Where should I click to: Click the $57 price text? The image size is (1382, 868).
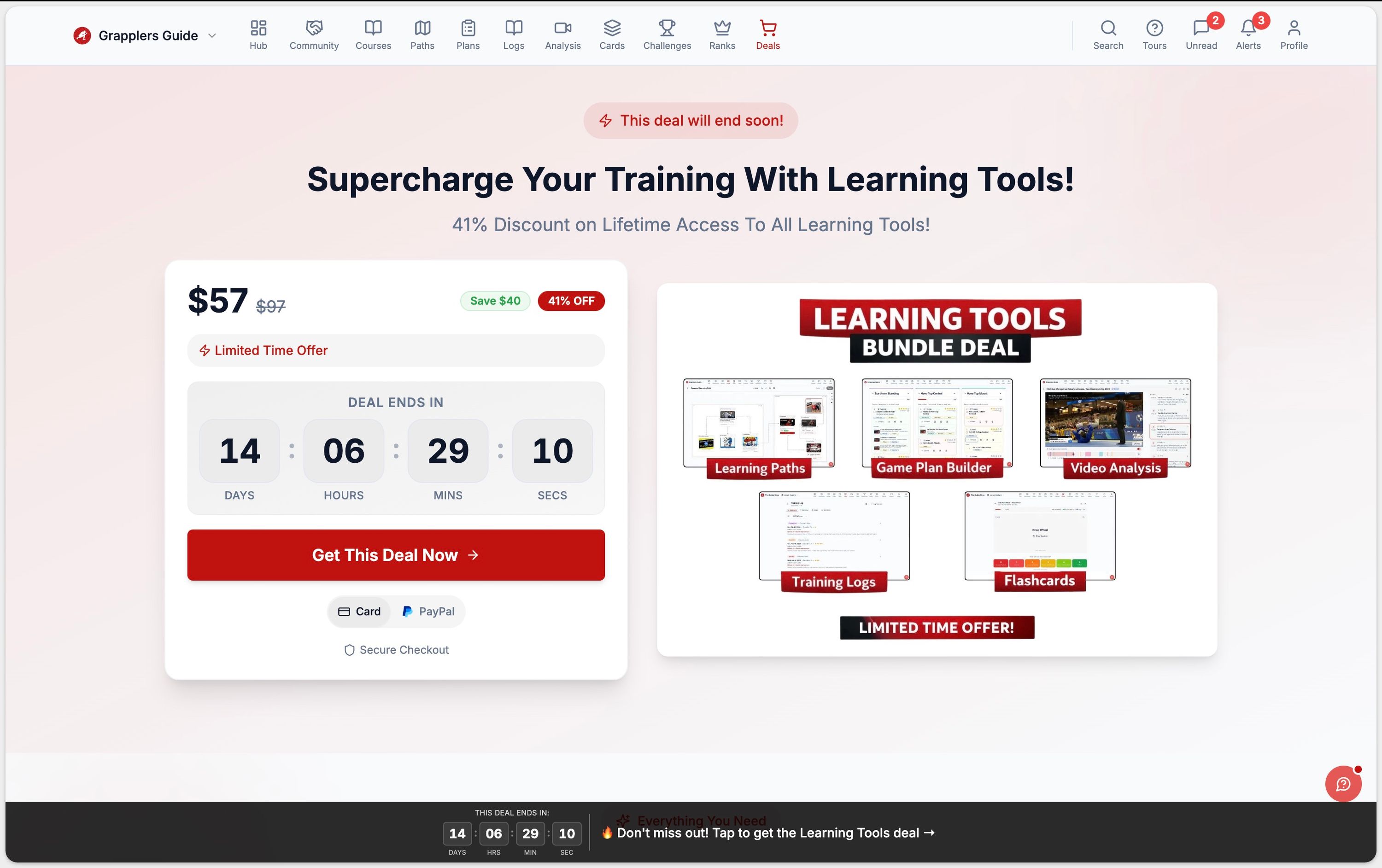pyautogui.click(x=218, y=300)
